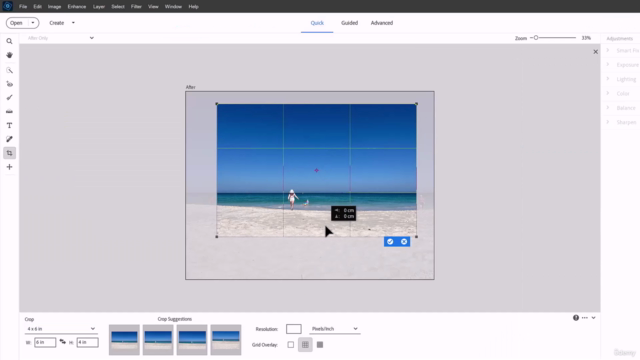Select the Spot Healing Brush tool
640x360 pixels.
pyautogui.click(x=9, y=139)
